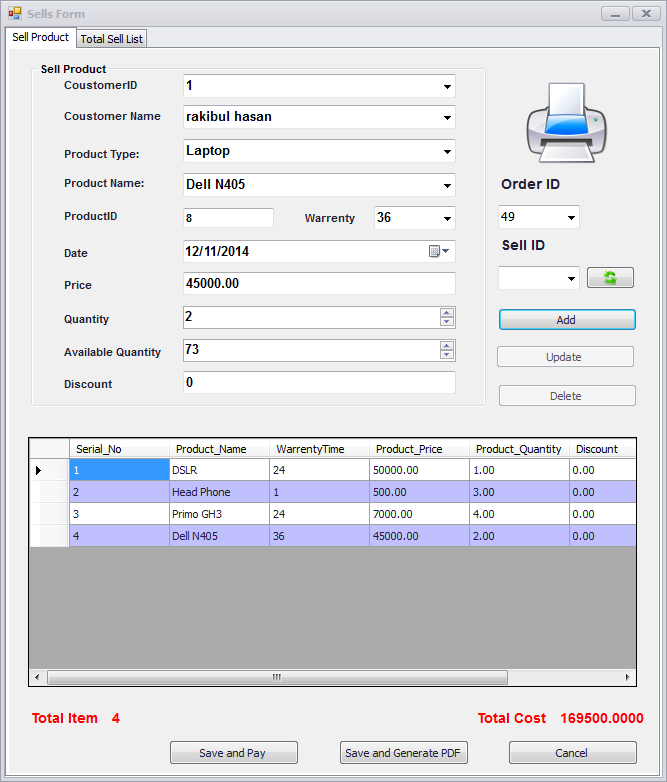Decrease Available Quantity with down arrow
Viewport: 667px width, 782px height.
tap(447, 355)
